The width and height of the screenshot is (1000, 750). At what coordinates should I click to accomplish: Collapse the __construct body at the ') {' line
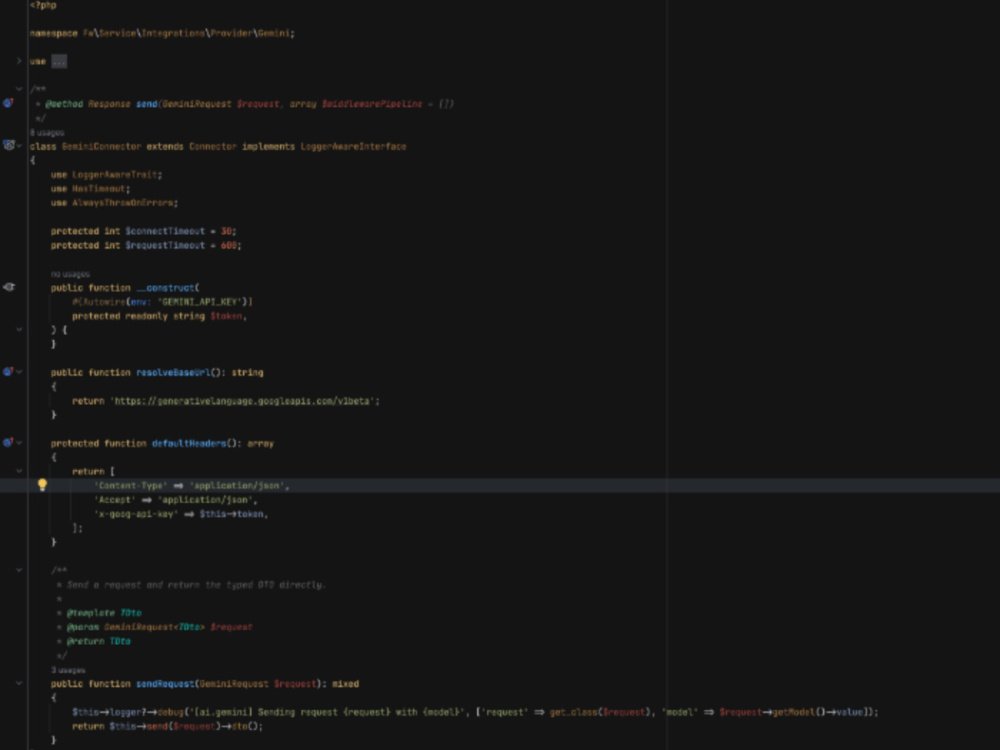tap(19, 330)
